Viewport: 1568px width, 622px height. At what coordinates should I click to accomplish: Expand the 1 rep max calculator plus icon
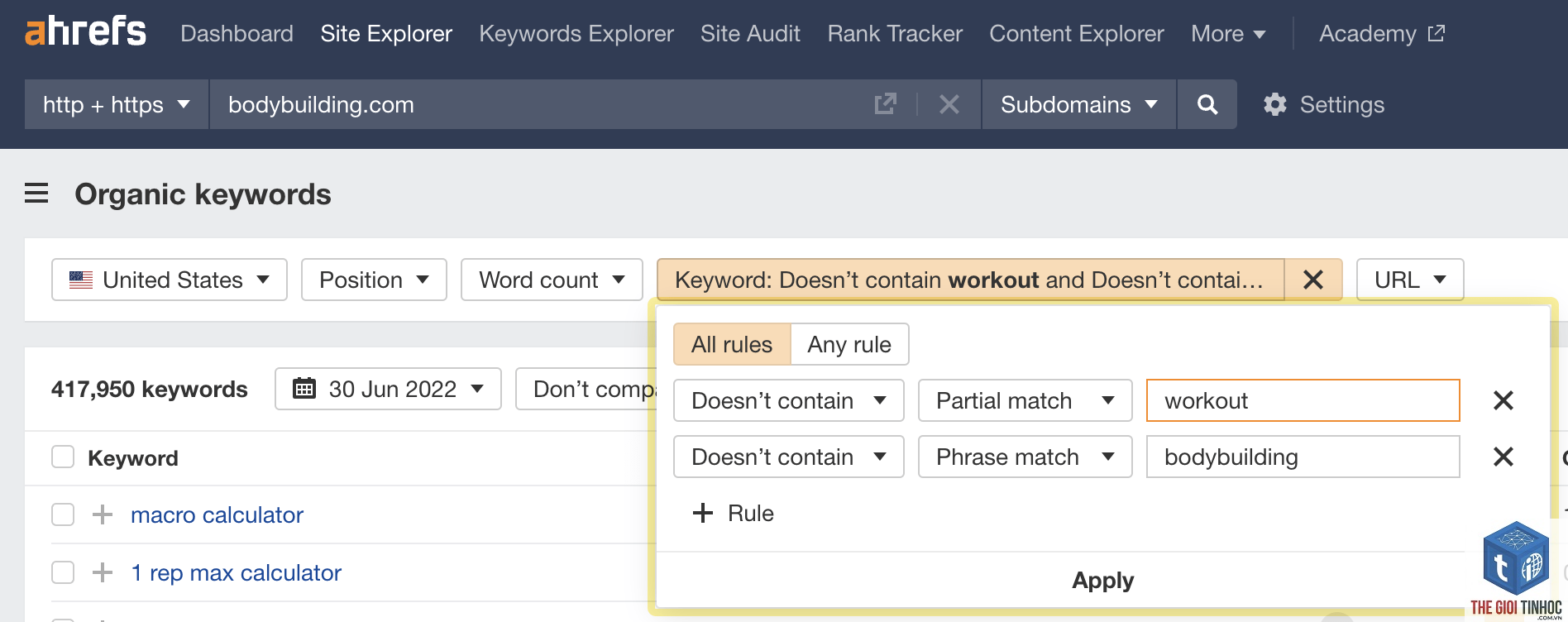coord(103,572)
